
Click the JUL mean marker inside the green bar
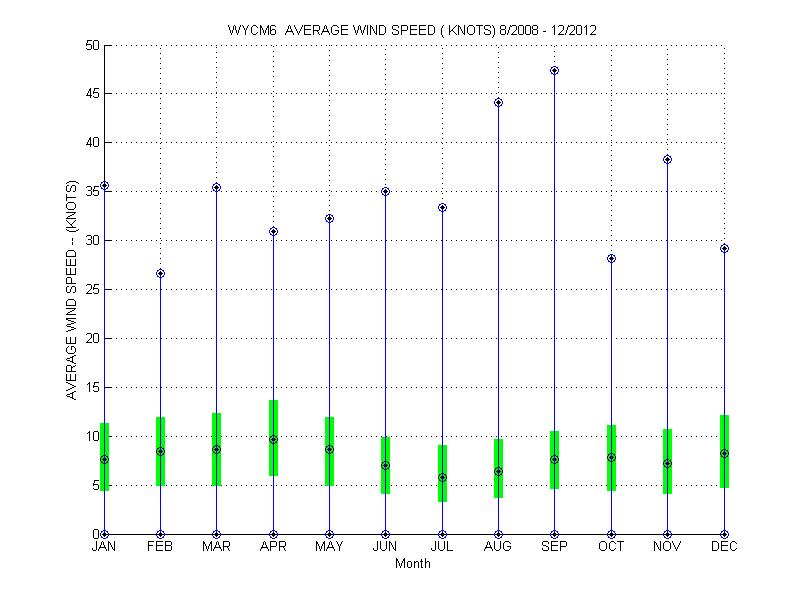(442, 478)
